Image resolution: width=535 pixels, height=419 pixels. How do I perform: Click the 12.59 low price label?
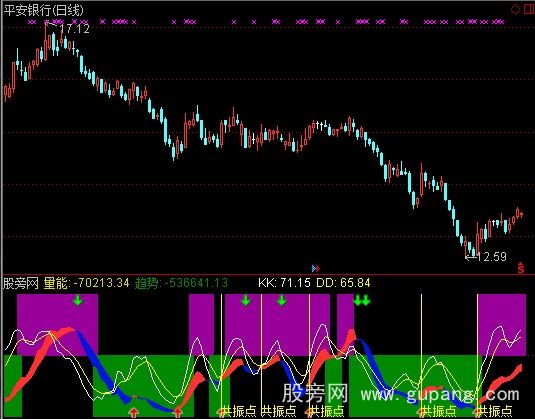[492, 257]
